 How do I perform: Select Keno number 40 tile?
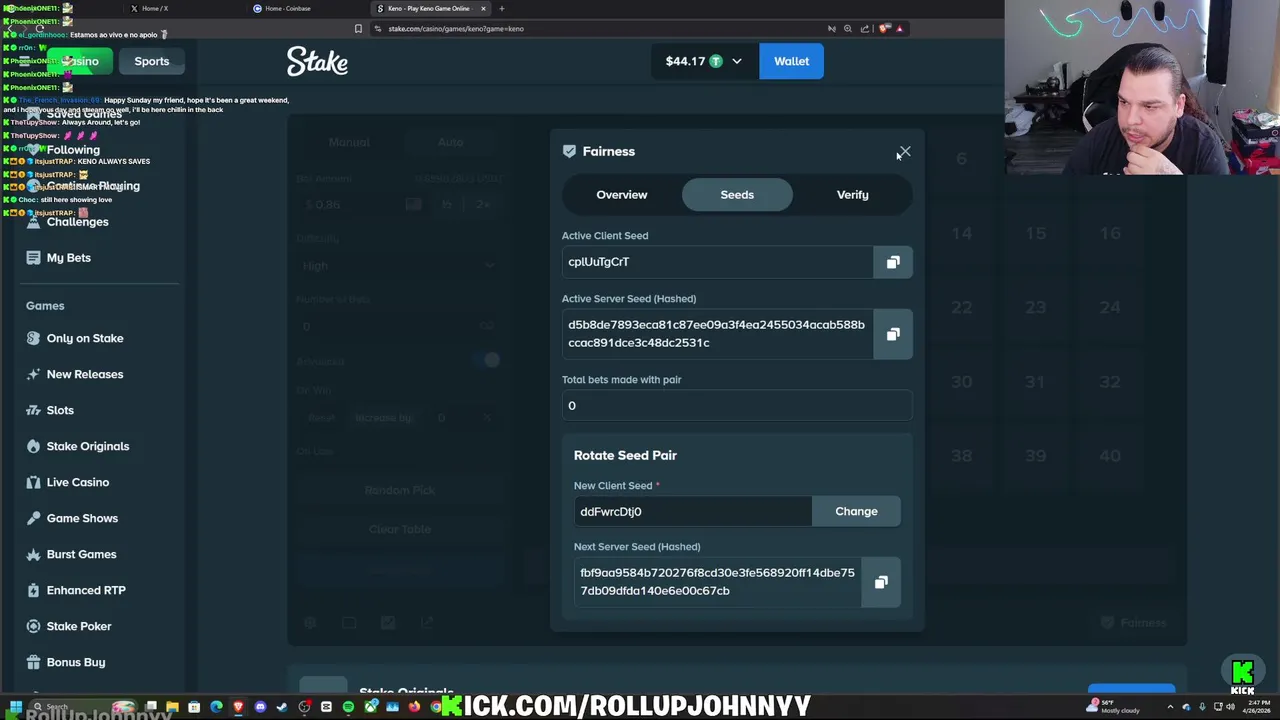pyautogui.click(x=1110, y=456)
